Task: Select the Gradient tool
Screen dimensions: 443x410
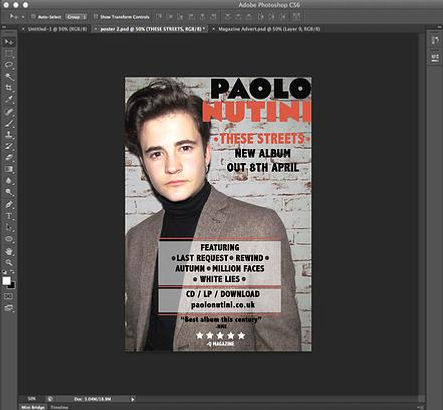Action: click(x=9, y=169)
